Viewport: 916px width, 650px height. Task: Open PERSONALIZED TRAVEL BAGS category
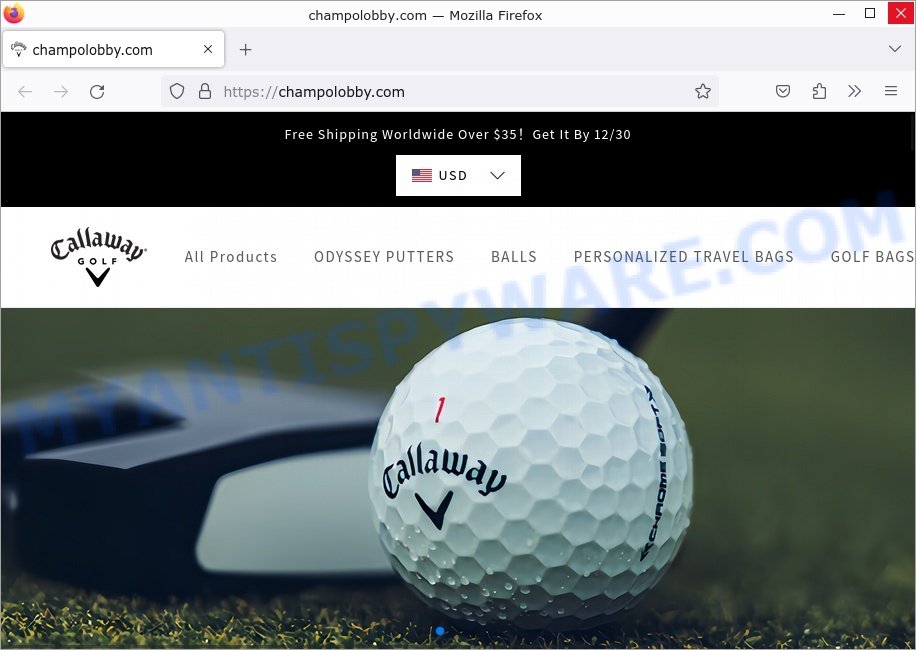click(683, 257)
